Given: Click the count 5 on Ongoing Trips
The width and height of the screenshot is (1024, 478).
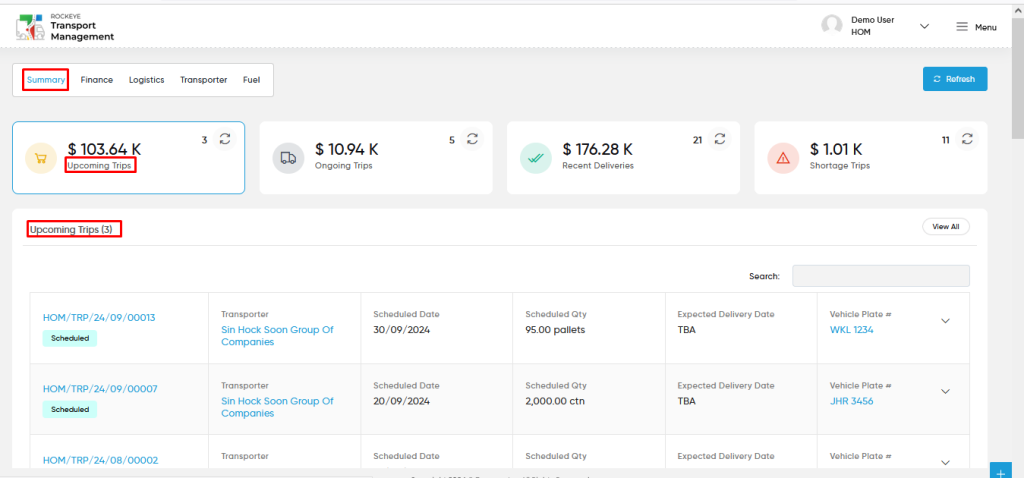Looking at the screenshot, I should click(x=452, y=140).
